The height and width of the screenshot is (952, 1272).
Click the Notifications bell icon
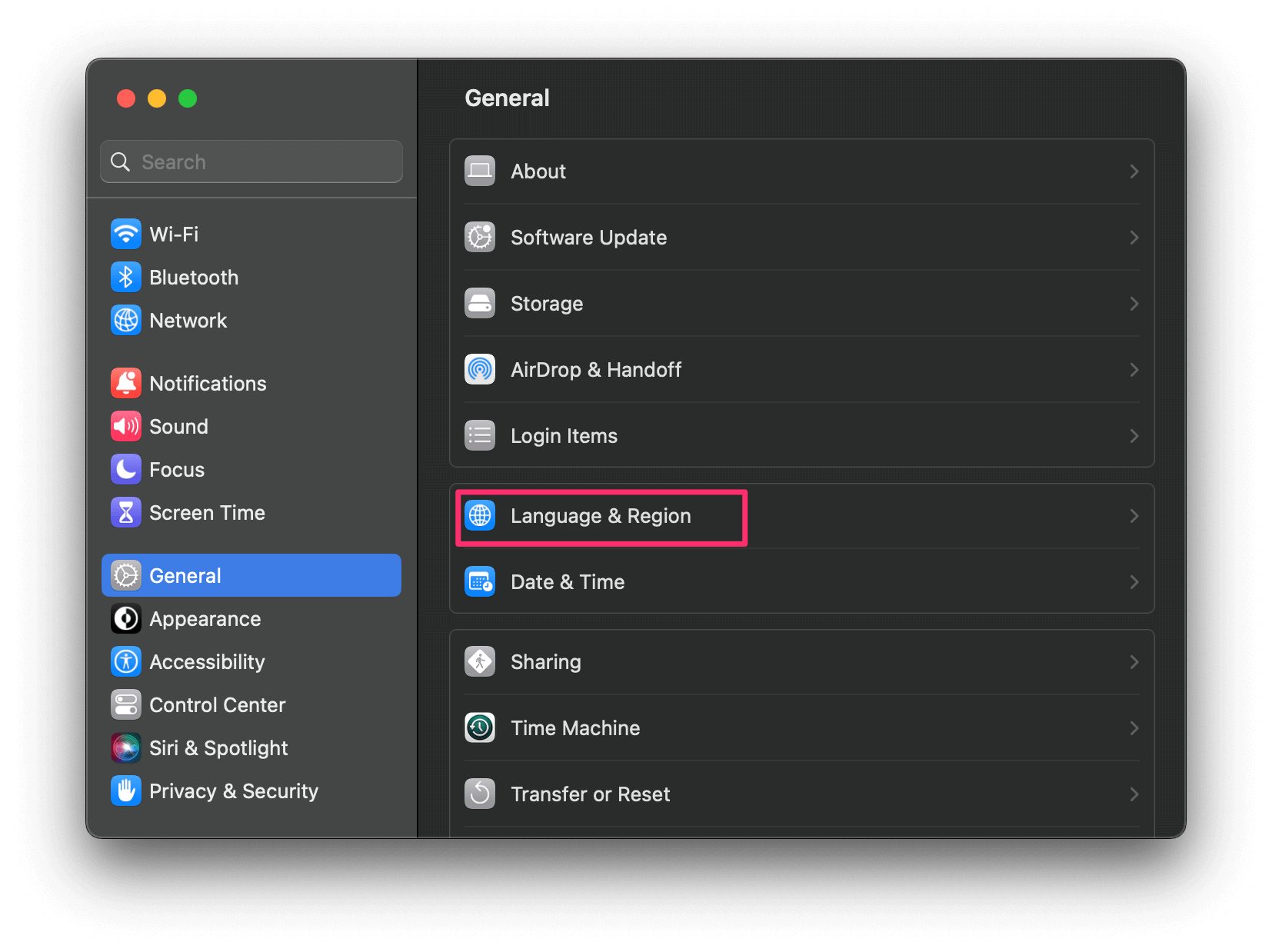126,383
